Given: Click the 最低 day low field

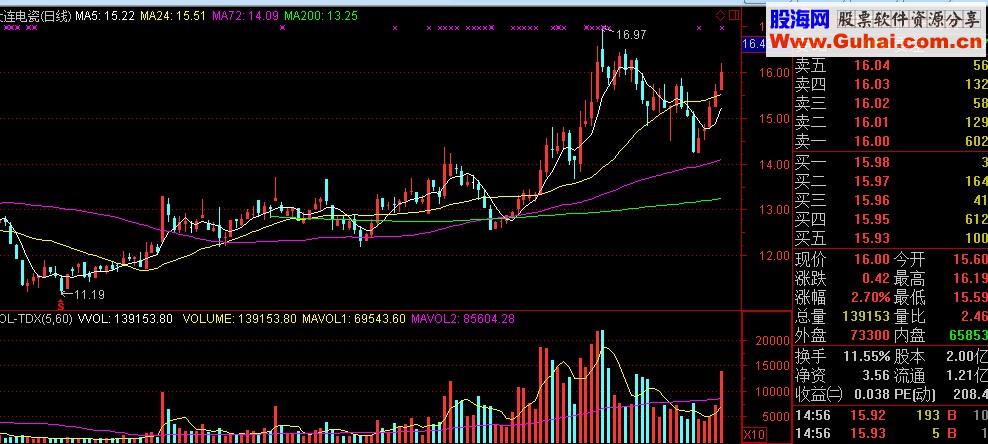Looking at the screenshot, I should point(941,297).
